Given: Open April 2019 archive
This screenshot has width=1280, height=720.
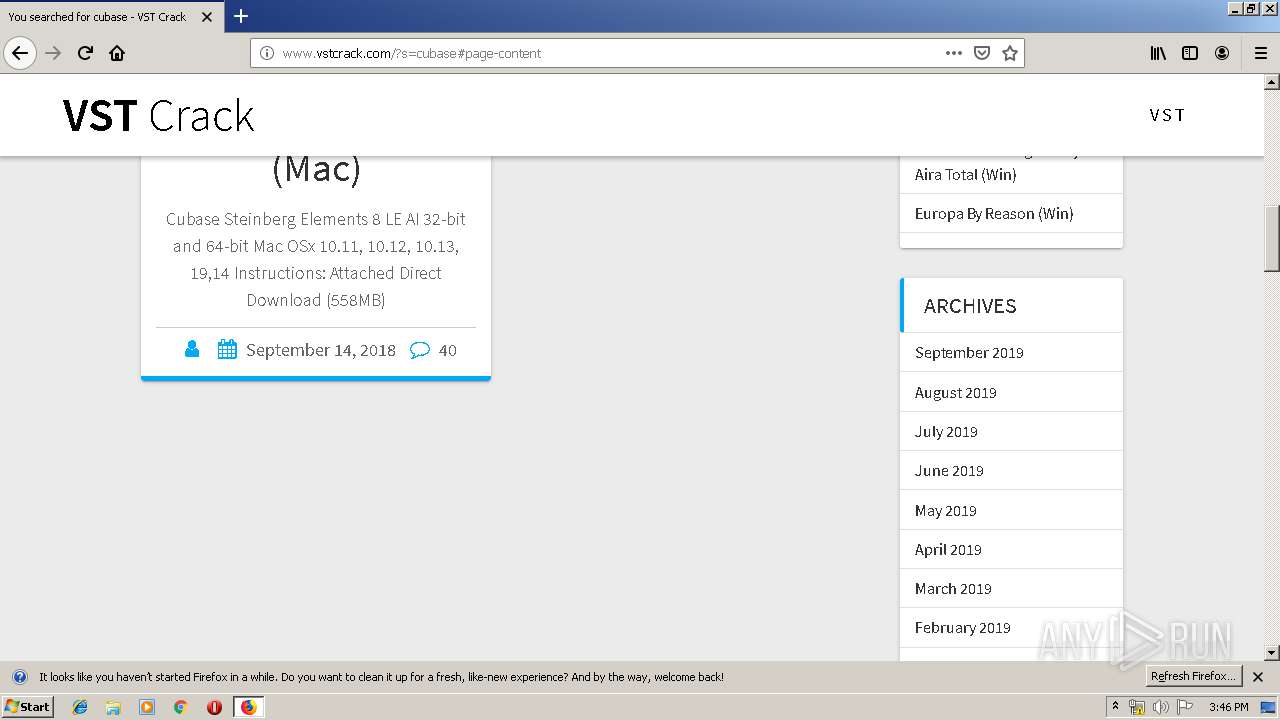Looking at the screenshot, I should point(948,549).
